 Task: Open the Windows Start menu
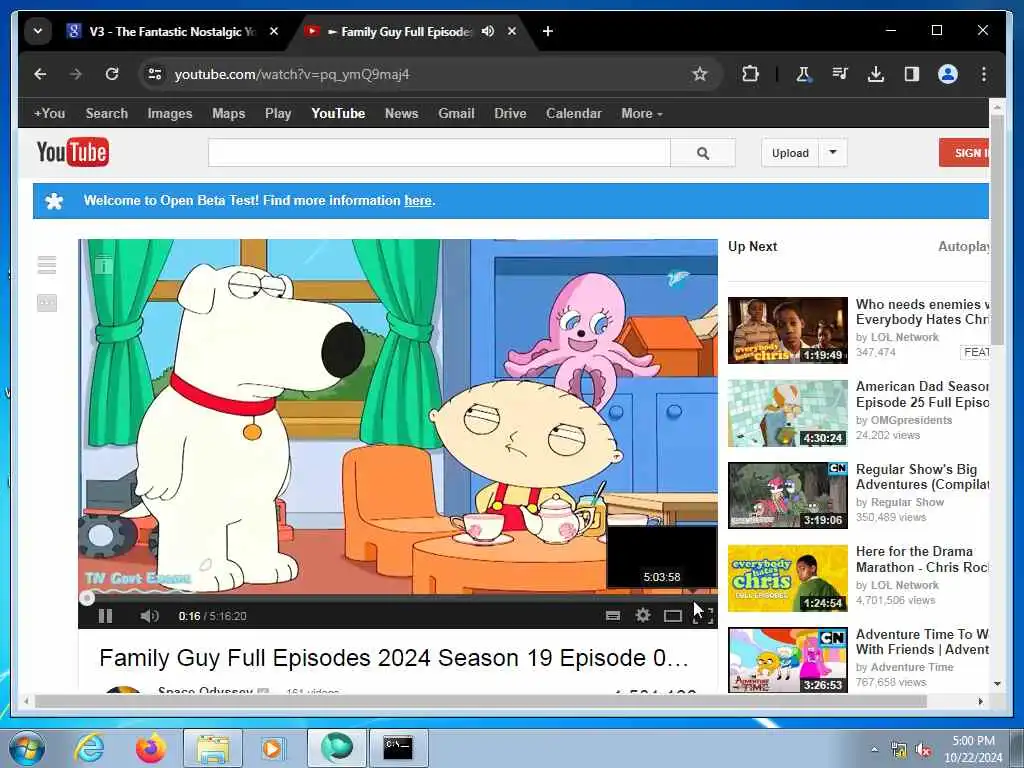(26, 748)
